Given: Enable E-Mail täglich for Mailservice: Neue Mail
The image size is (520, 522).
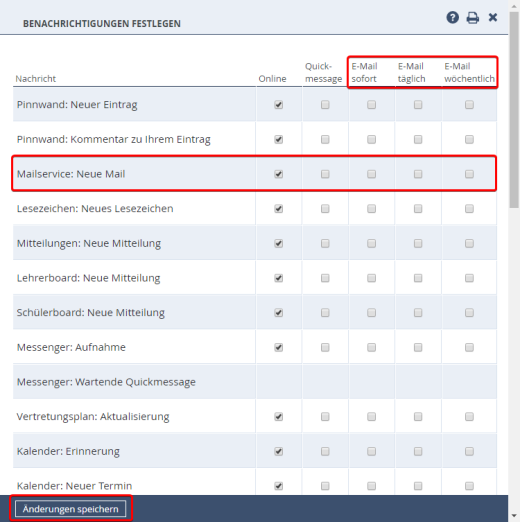Looking at the screenshot, I should coord(418,174).
